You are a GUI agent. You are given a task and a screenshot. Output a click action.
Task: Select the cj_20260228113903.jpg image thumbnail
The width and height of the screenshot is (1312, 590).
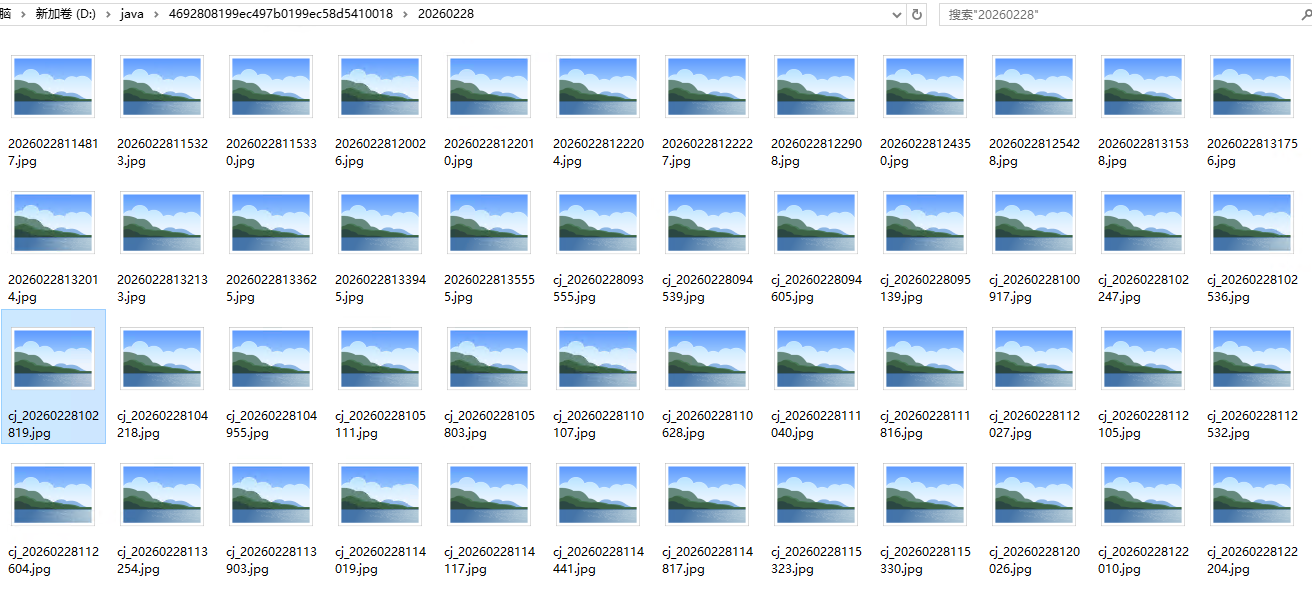point(271,495)
